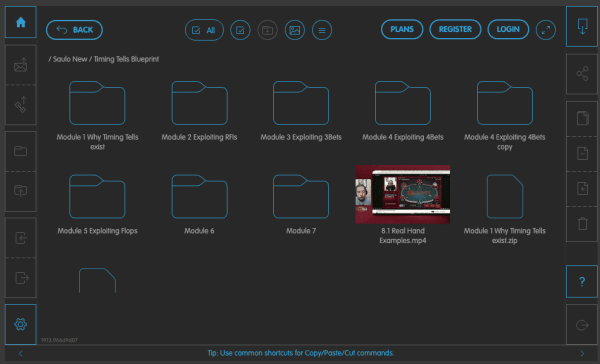Go back with the BACK button
Screen dimensions: 600x364
[74, 30]
